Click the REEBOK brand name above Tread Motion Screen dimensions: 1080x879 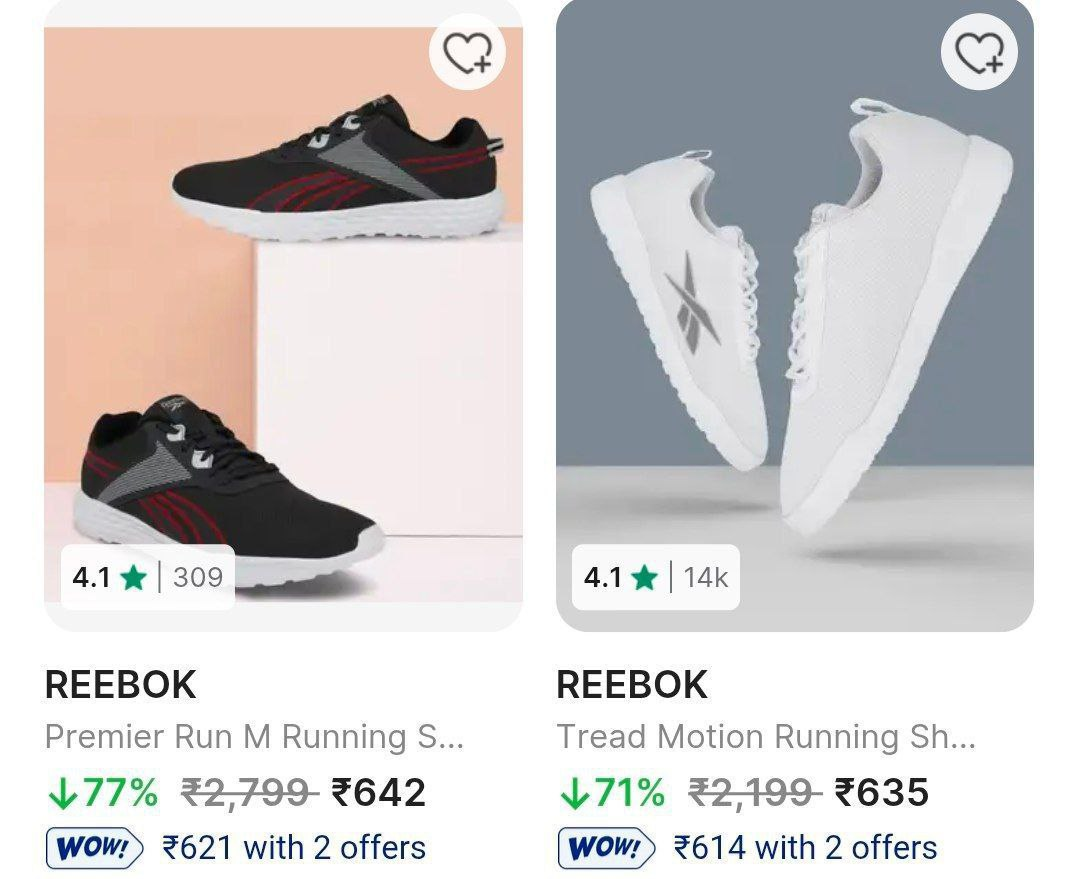632,685
